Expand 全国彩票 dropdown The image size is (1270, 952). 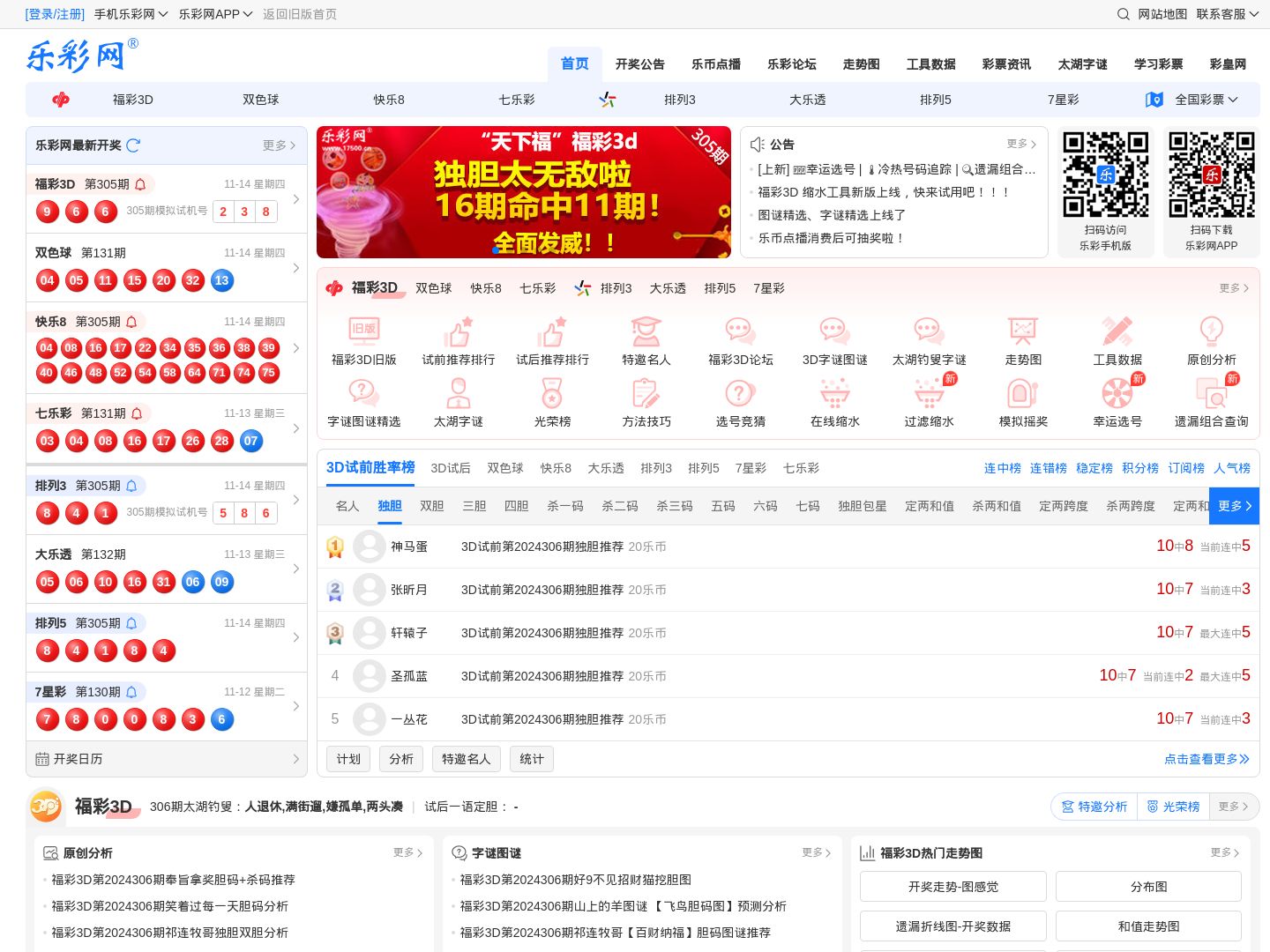1206,100
